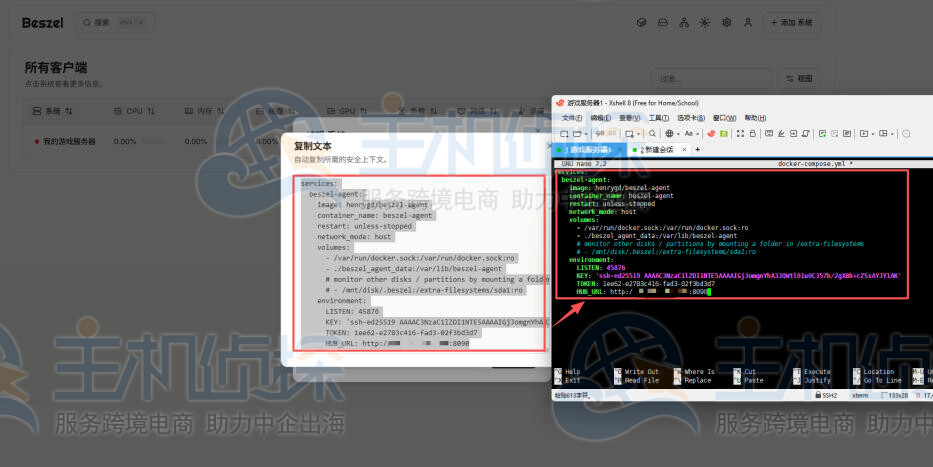Click the green Xftp icon in Xshell toolbar
Screen dimensions: 933x467
click(x=724, y=134)
